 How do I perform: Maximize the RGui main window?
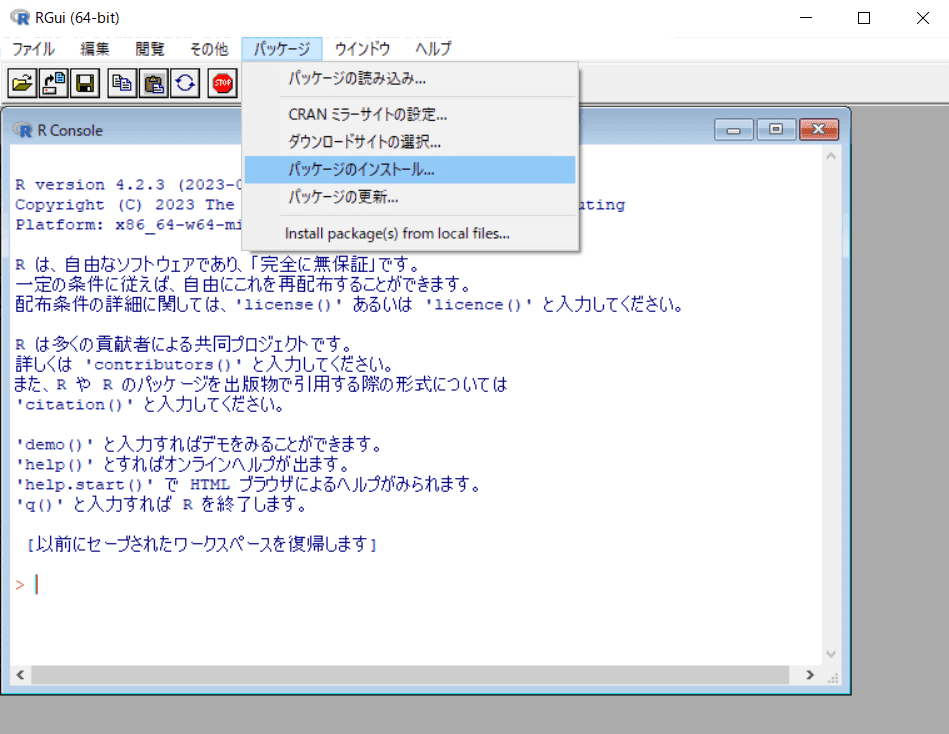(x=864, y=18)
